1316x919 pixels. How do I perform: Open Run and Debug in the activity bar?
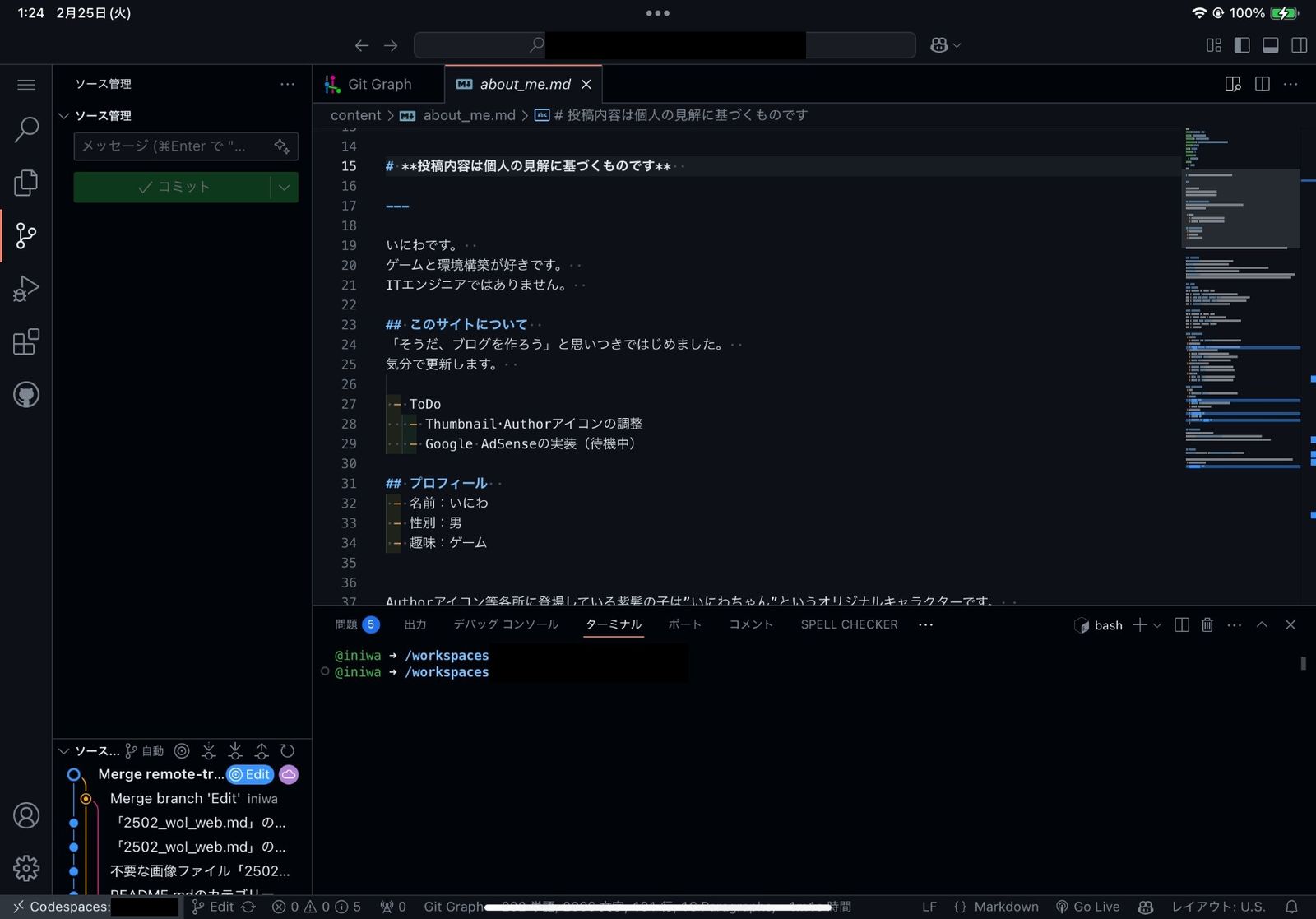pos(26,289)
